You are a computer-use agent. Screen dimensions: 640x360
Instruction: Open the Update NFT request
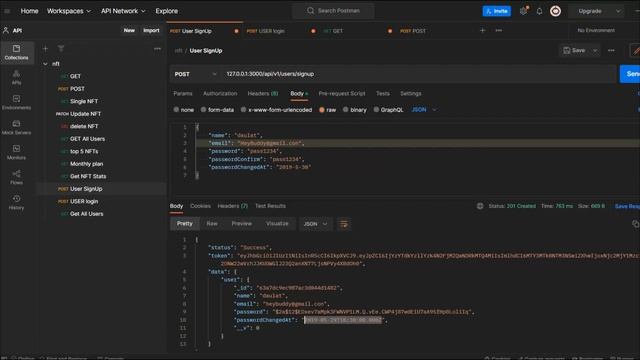(x=85, y=114)
